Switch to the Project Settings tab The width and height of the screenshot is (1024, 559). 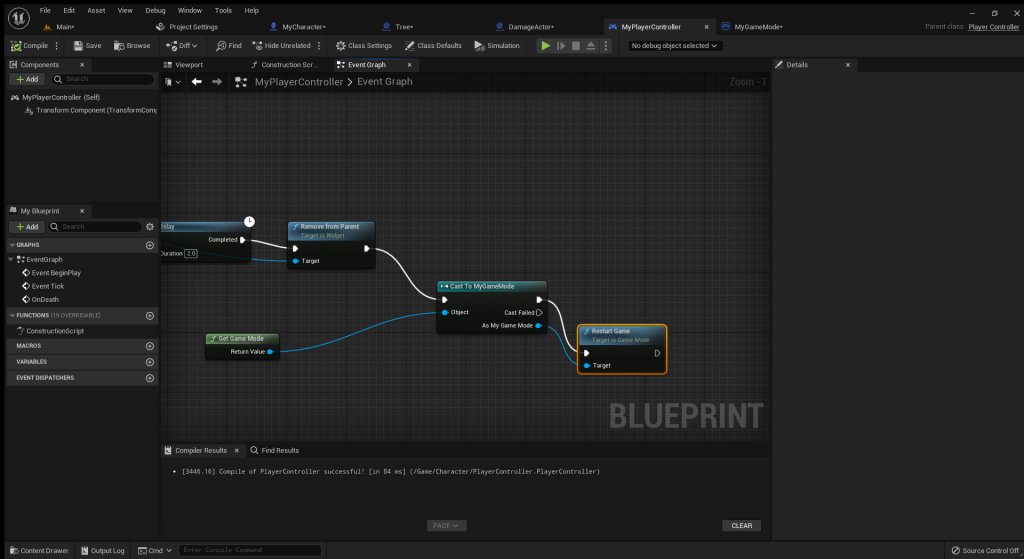[193, 27]
